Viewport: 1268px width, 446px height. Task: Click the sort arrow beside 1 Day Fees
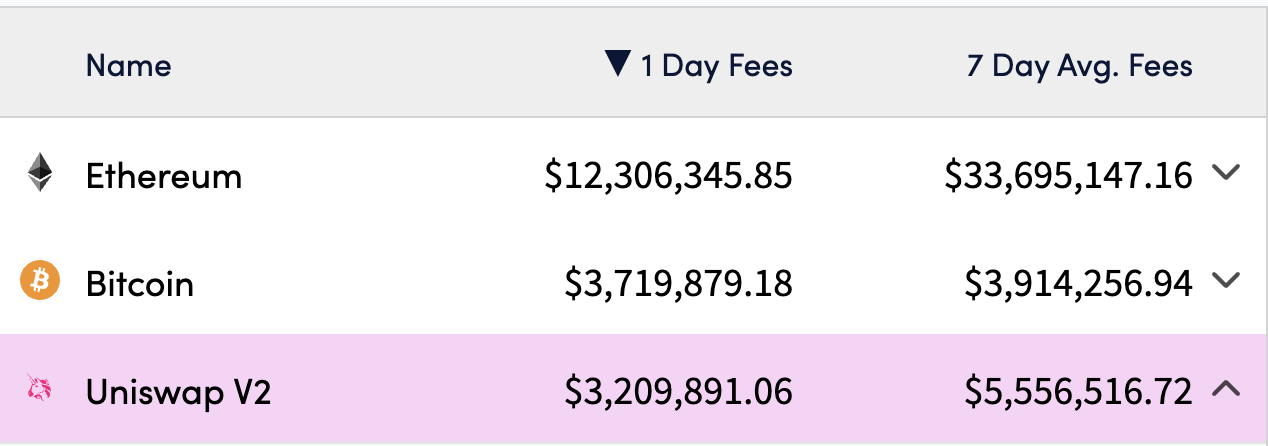(619, 64)
